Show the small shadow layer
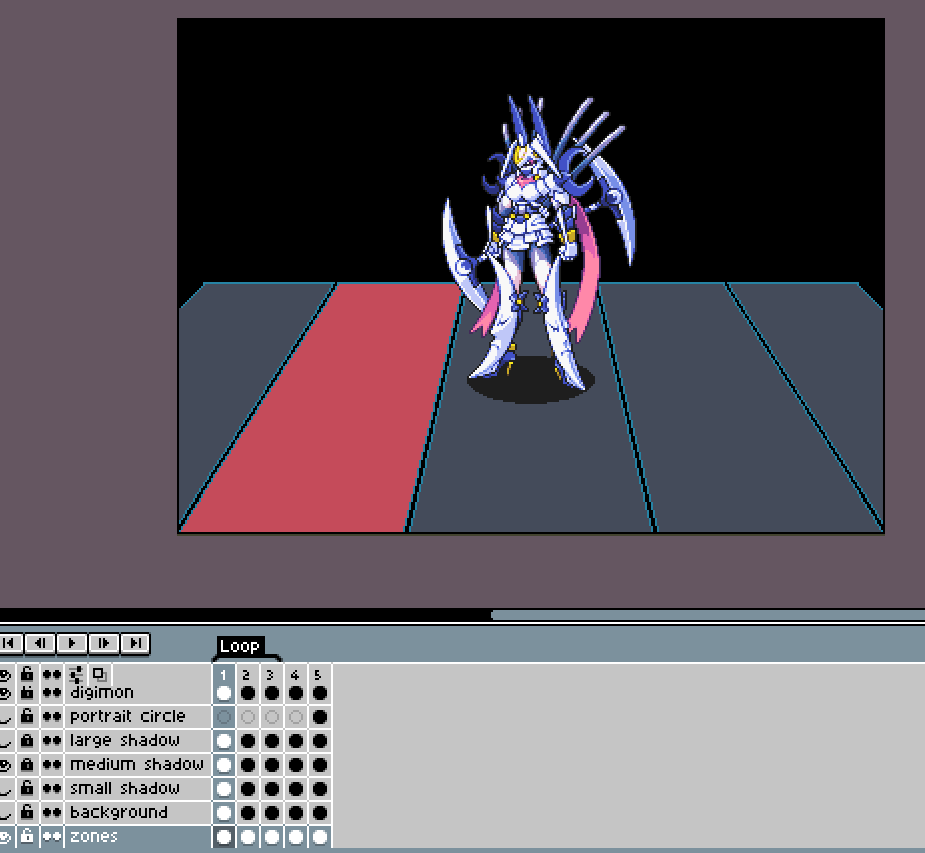925x853 pixels. coord(5,789)
